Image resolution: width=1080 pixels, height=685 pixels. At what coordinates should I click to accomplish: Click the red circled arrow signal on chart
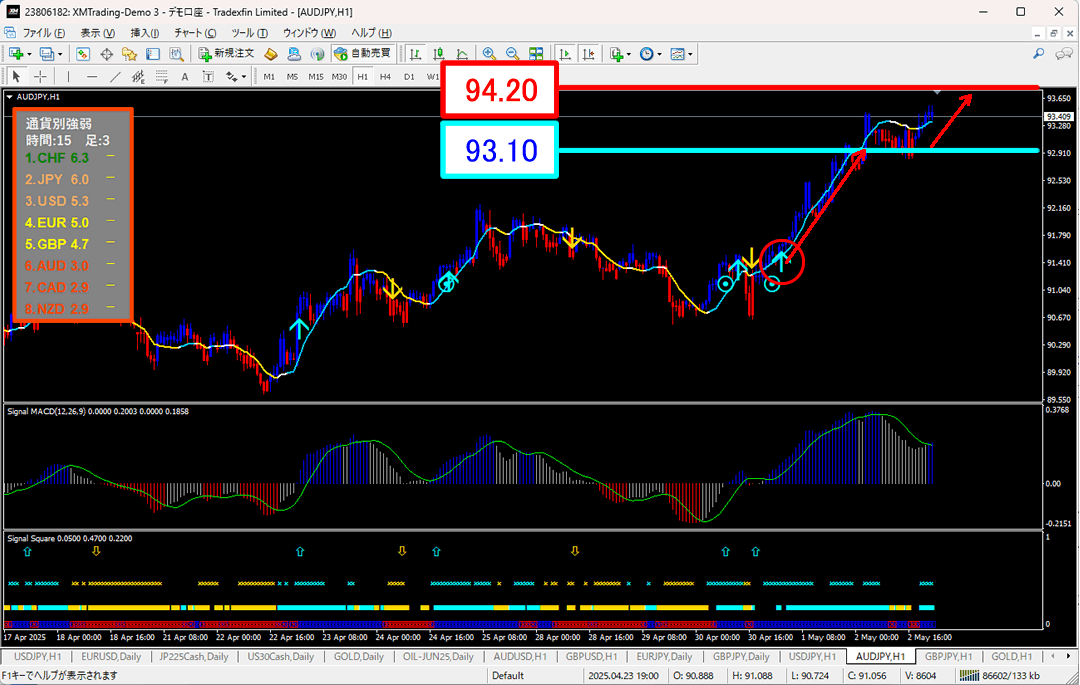coord(782,261)
